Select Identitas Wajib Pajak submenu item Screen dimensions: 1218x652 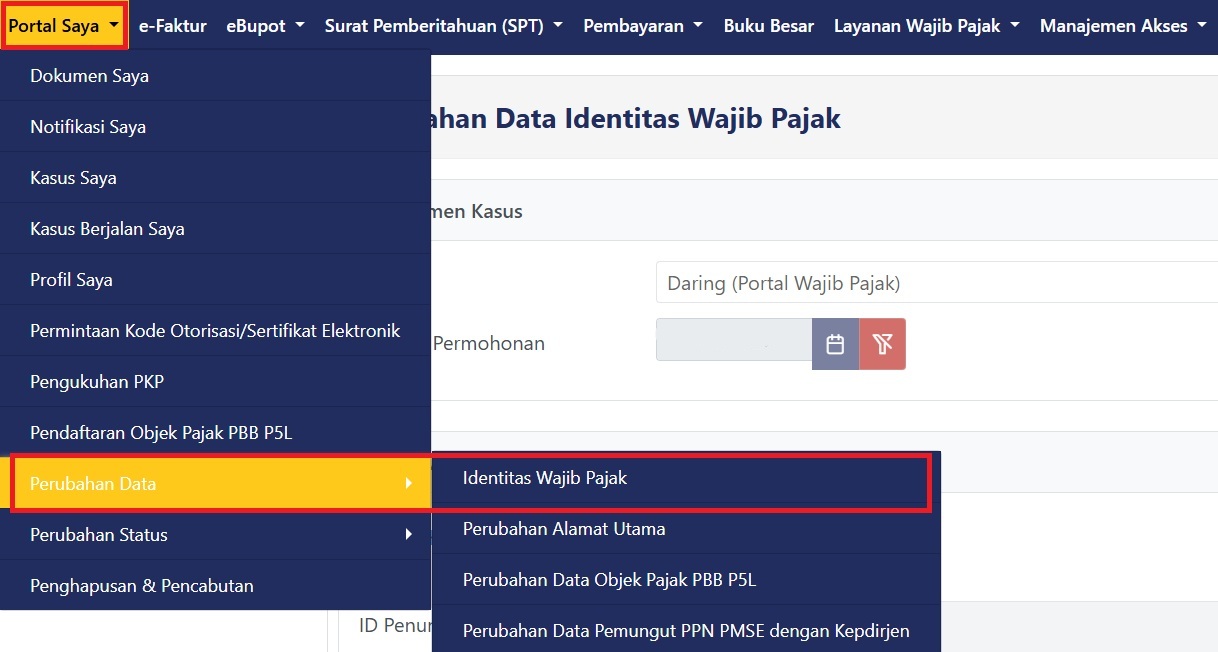click(545, 478)
